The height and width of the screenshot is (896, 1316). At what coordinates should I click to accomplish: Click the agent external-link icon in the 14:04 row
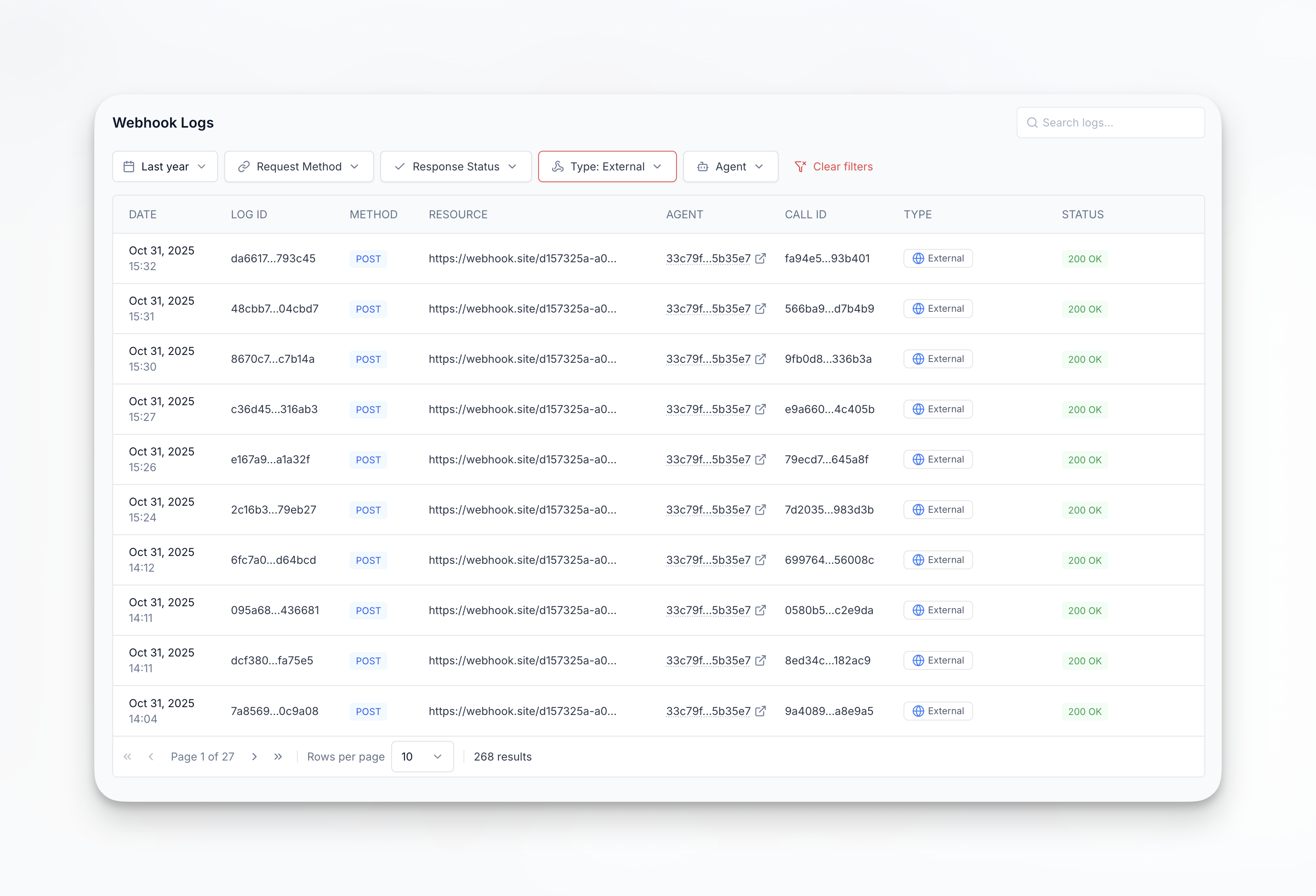click(761, 711)
